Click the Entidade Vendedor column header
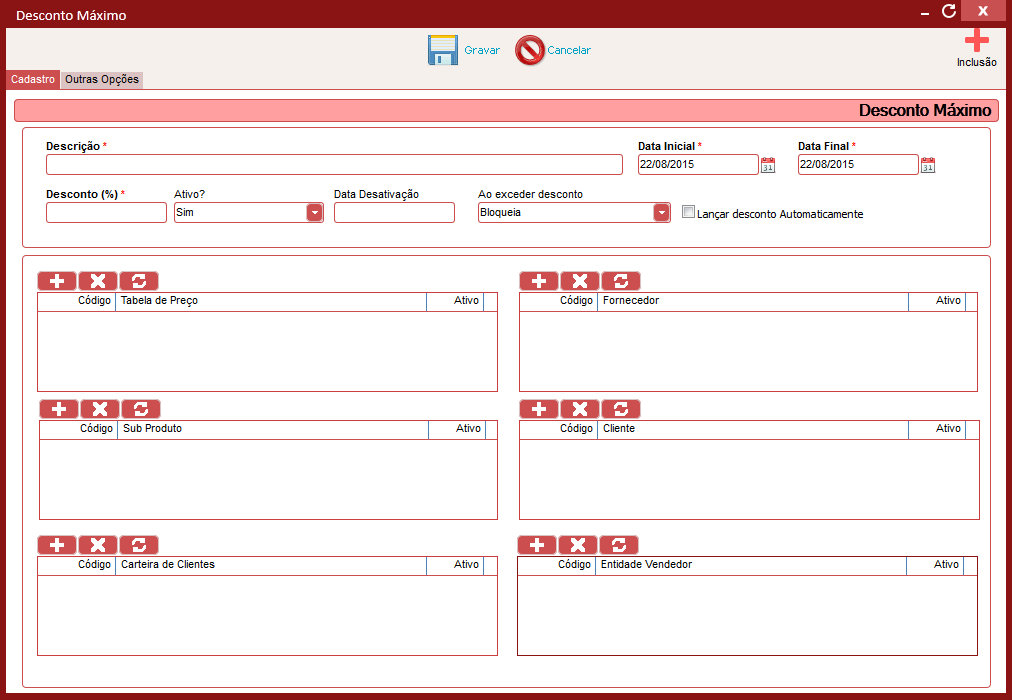 (751, 565)
